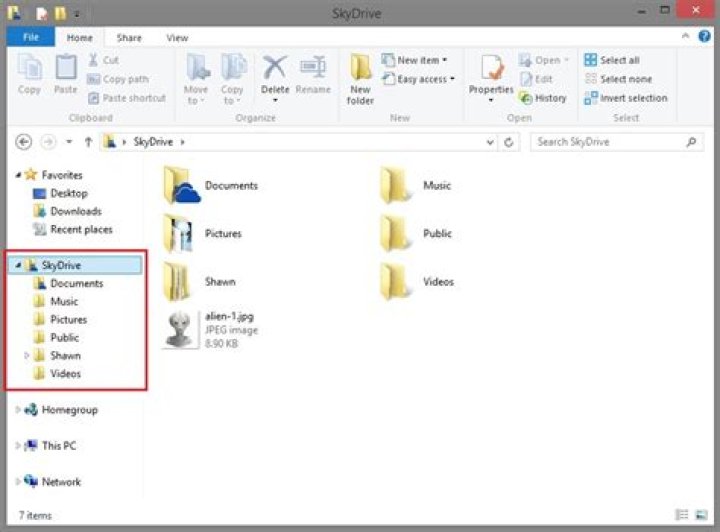Collapse the SkyDrive tree node
This screenshot has width=720, height=532.
(x=18, y=265)
